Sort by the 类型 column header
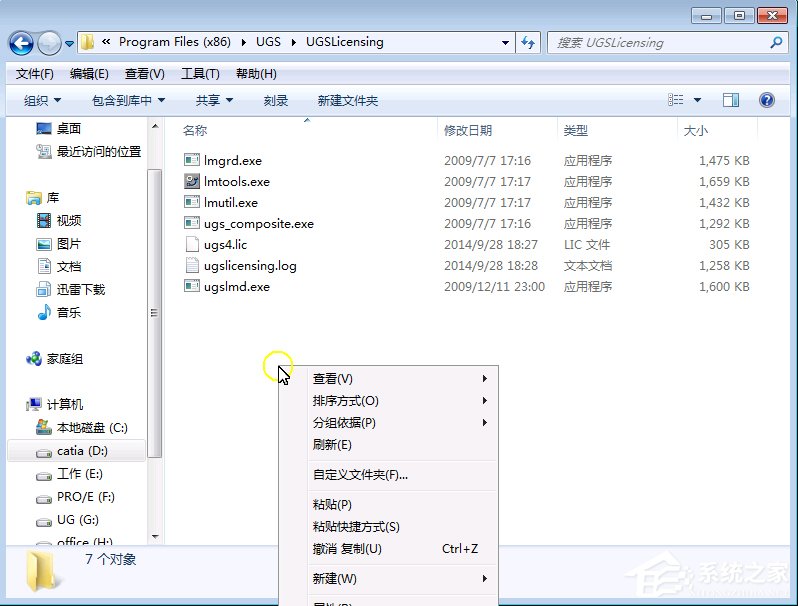Image resolution: width=798 pixels, height=606 pixels. (x=576, y=131)
